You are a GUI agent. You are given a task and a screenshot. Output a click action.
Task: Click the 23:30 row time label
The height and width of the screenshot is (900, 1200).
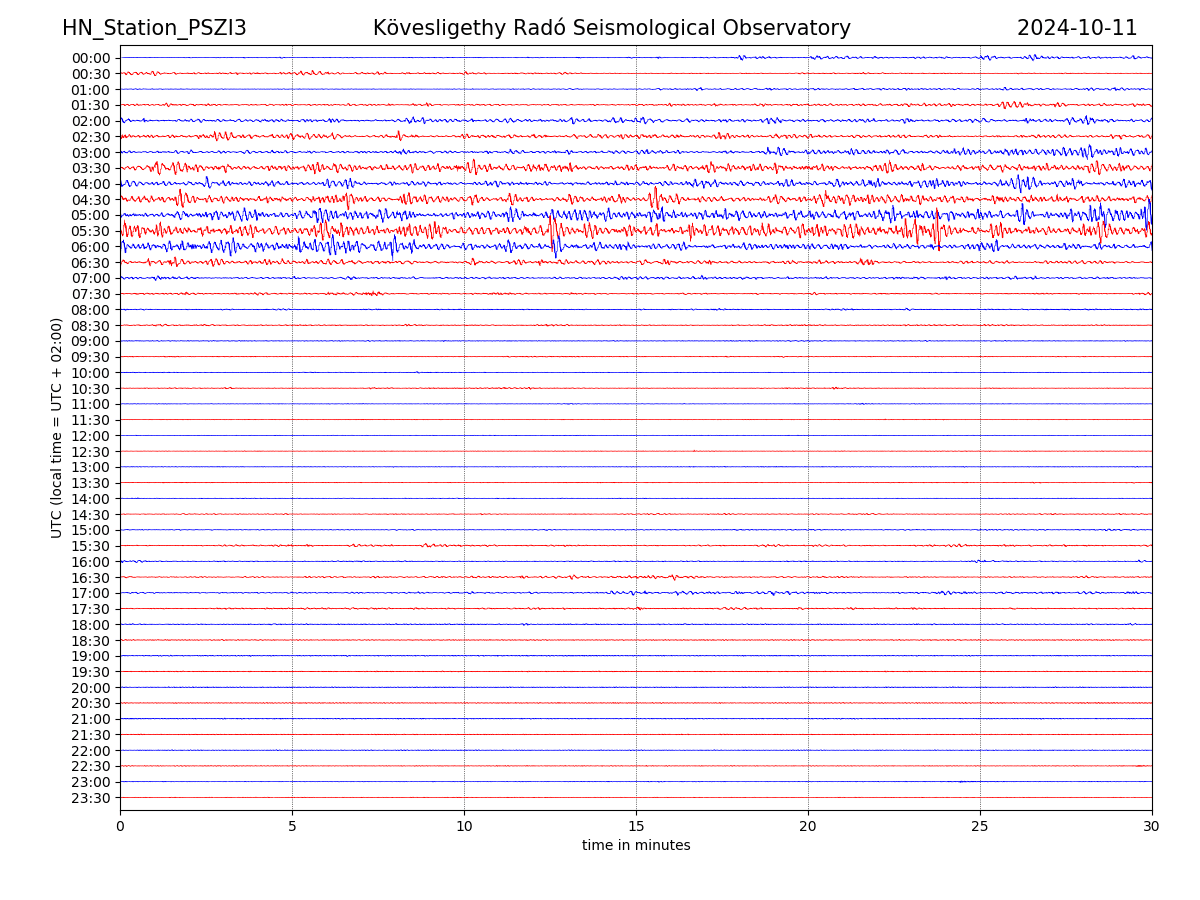(x=91, y=798)
